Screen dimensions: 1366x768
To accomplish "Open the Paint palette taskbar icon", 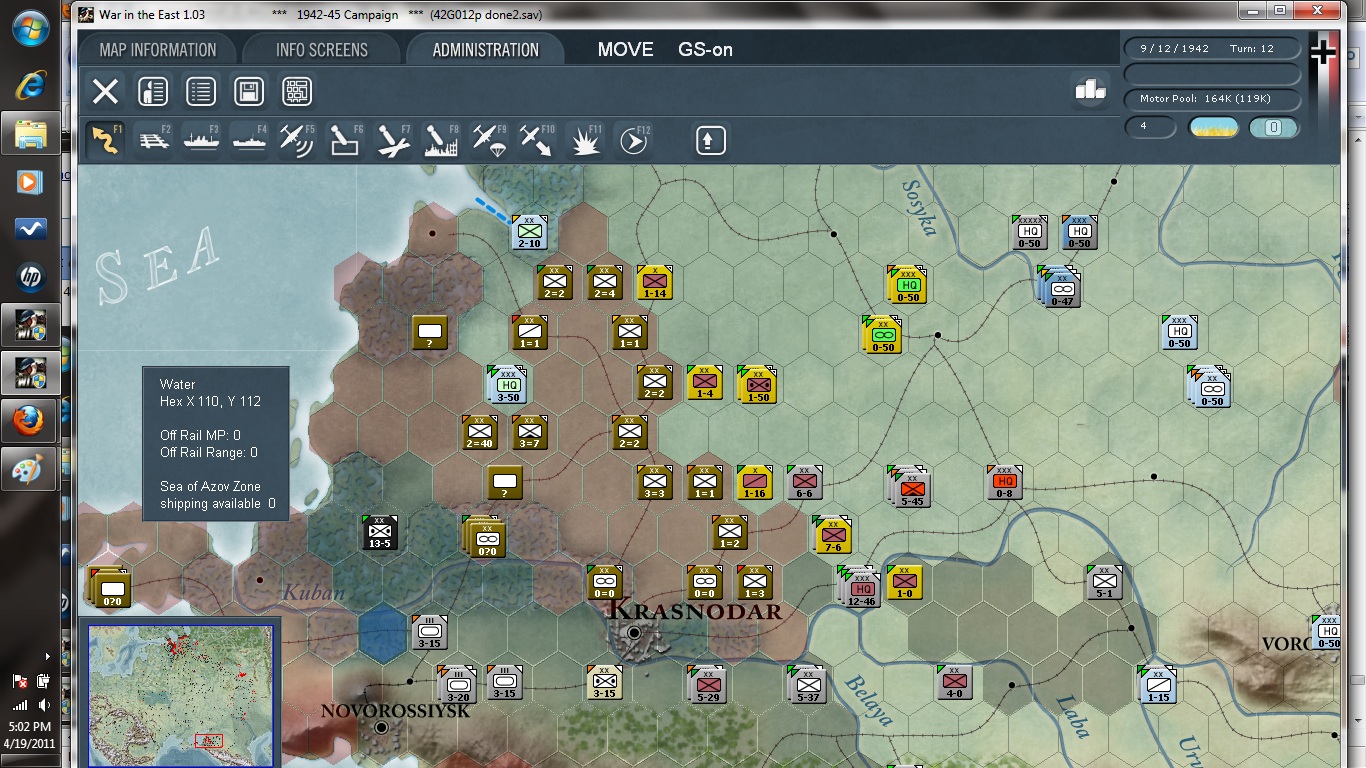I will 30,470.
